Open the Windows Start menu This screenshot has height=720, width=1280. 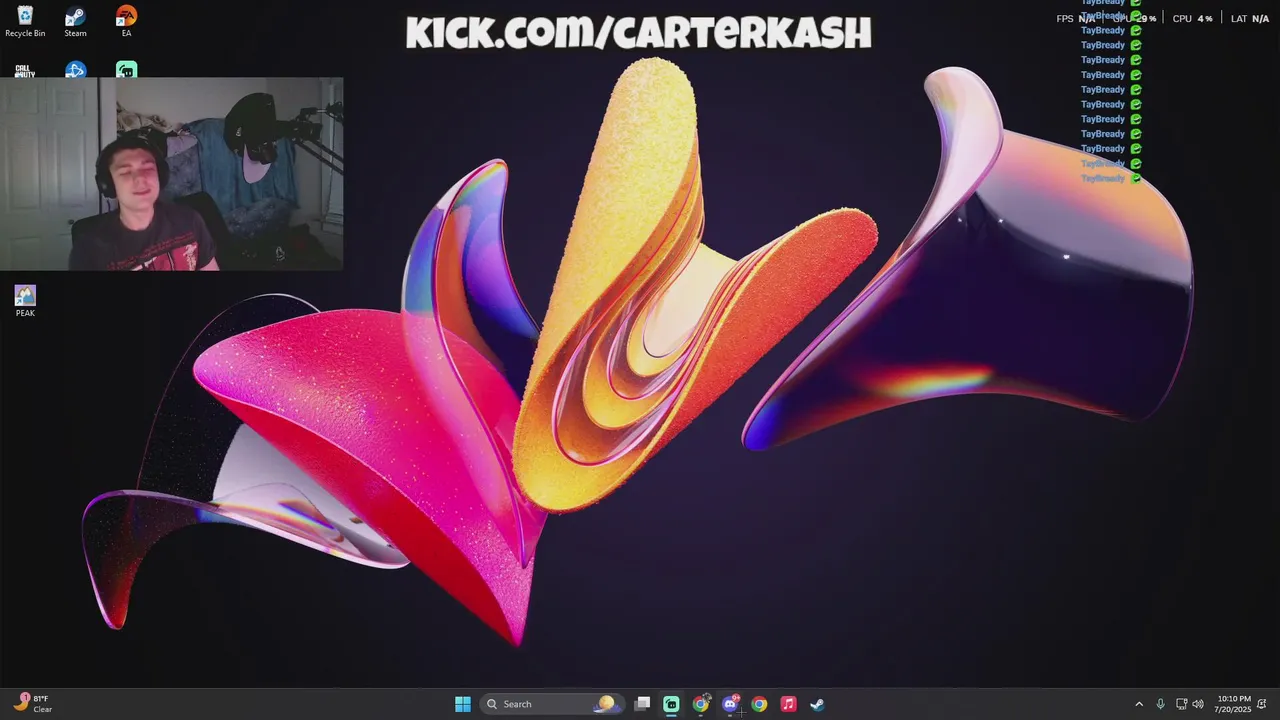(463, 704)
